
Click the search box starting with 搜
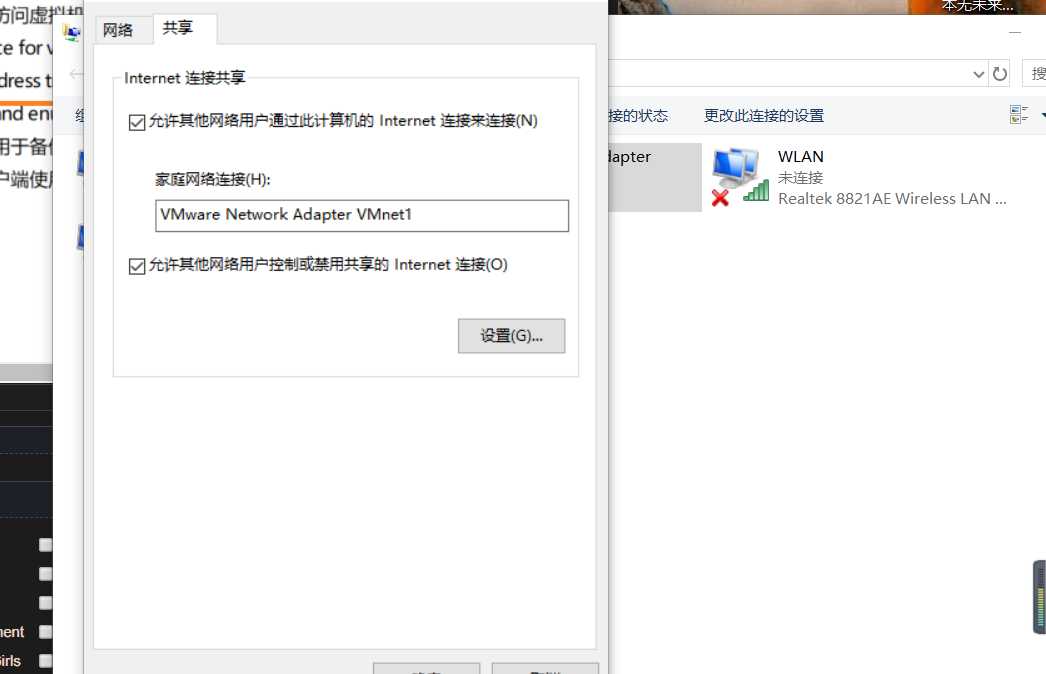click(x=1034, y=73)
